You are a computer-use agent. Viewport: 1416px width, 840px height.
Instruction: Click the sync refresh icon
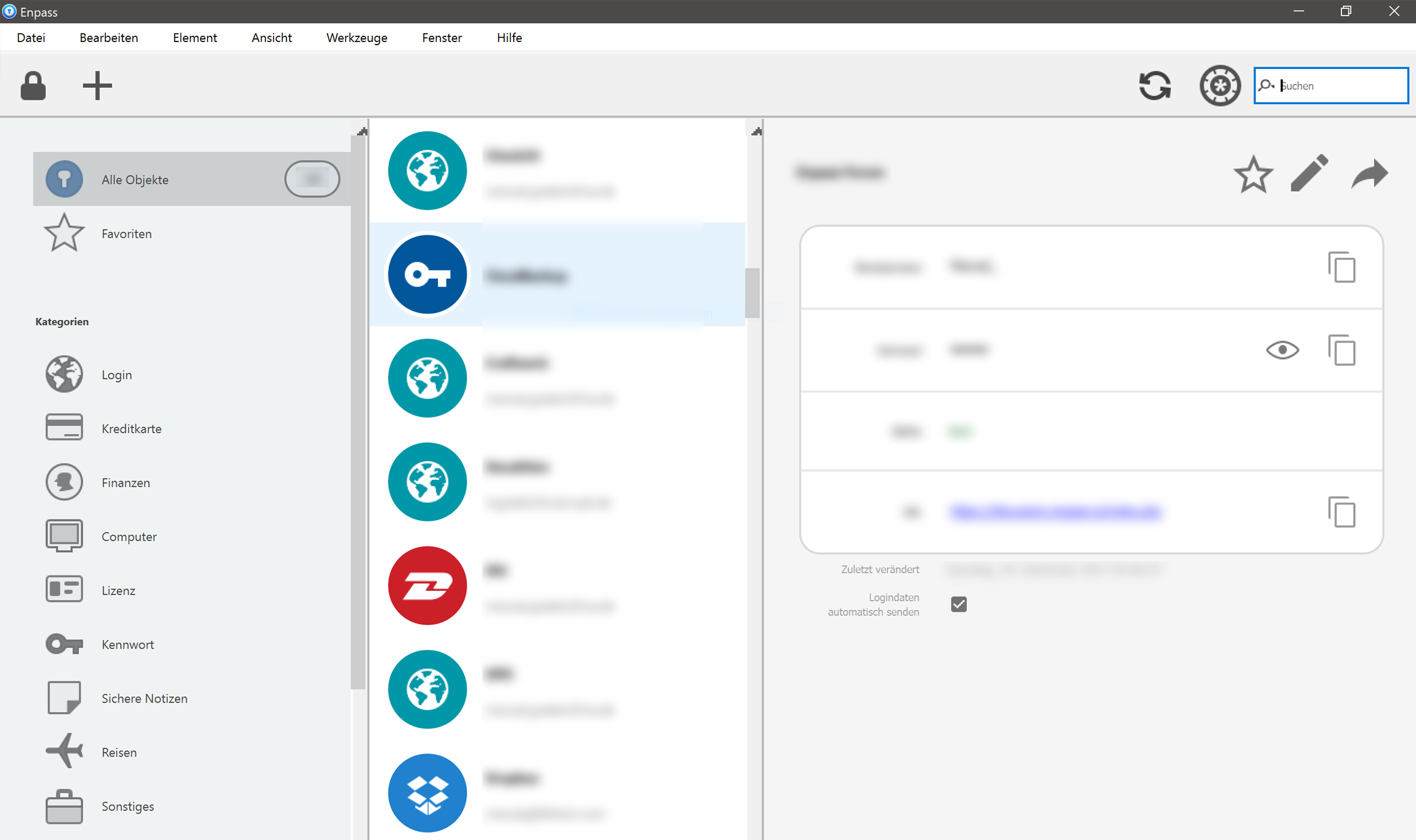tap(1154, 85)
